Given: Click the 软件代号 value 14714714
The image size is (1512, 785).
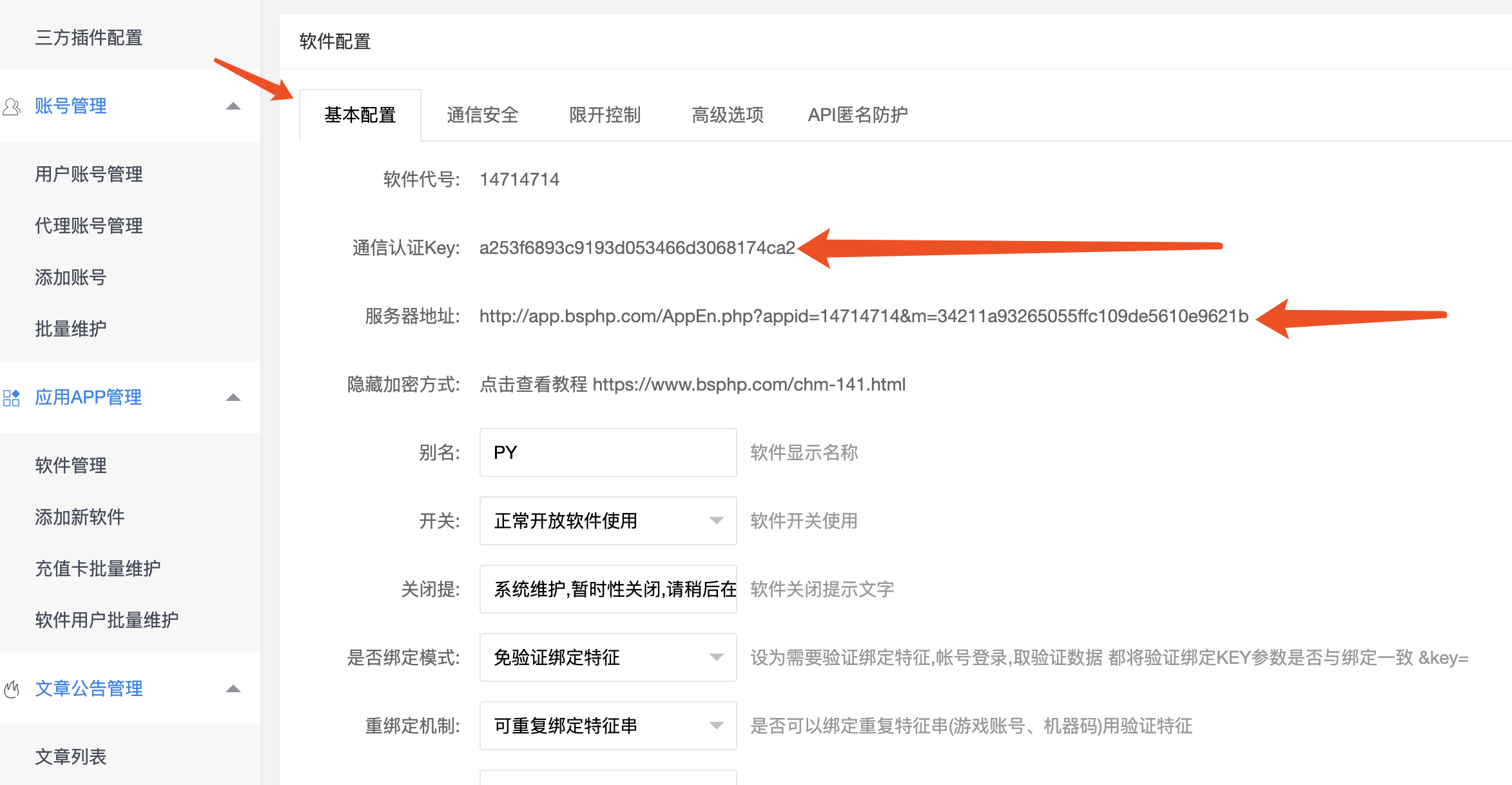Looking at the screenshot, I should [x=519, y=180].
